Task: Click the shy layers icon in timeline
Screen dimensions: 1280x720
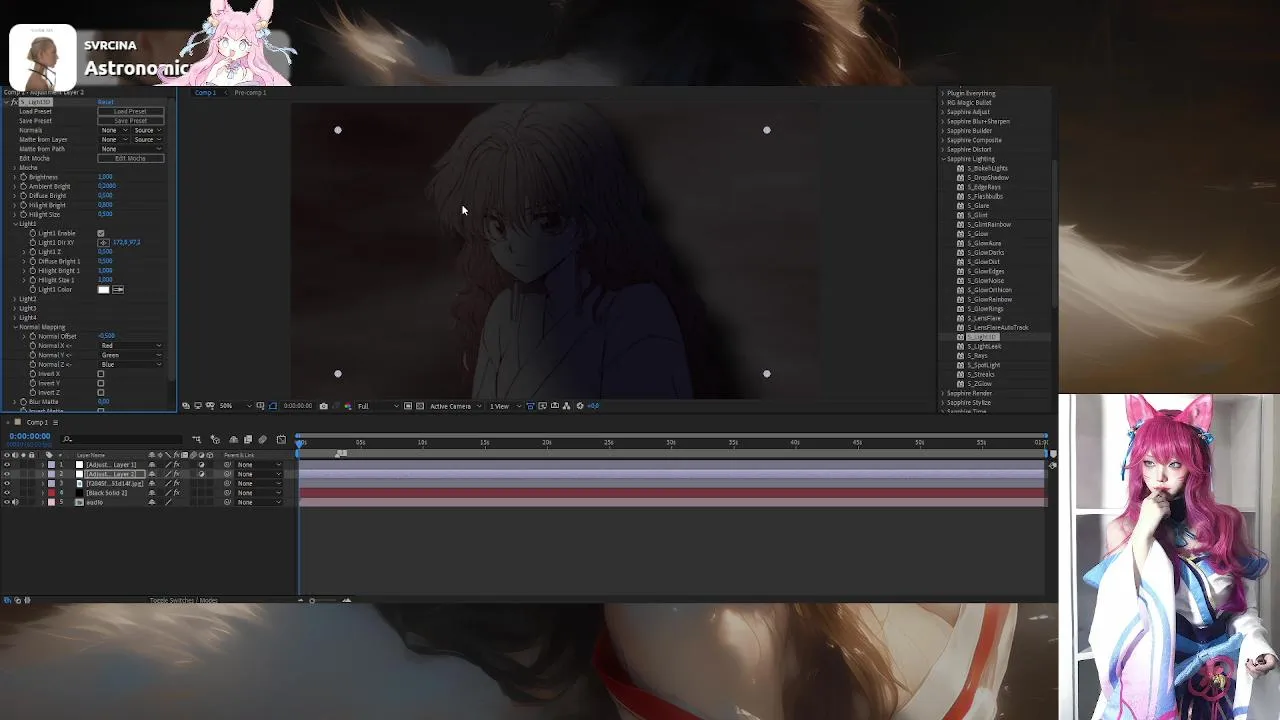Action: (233, 440)
